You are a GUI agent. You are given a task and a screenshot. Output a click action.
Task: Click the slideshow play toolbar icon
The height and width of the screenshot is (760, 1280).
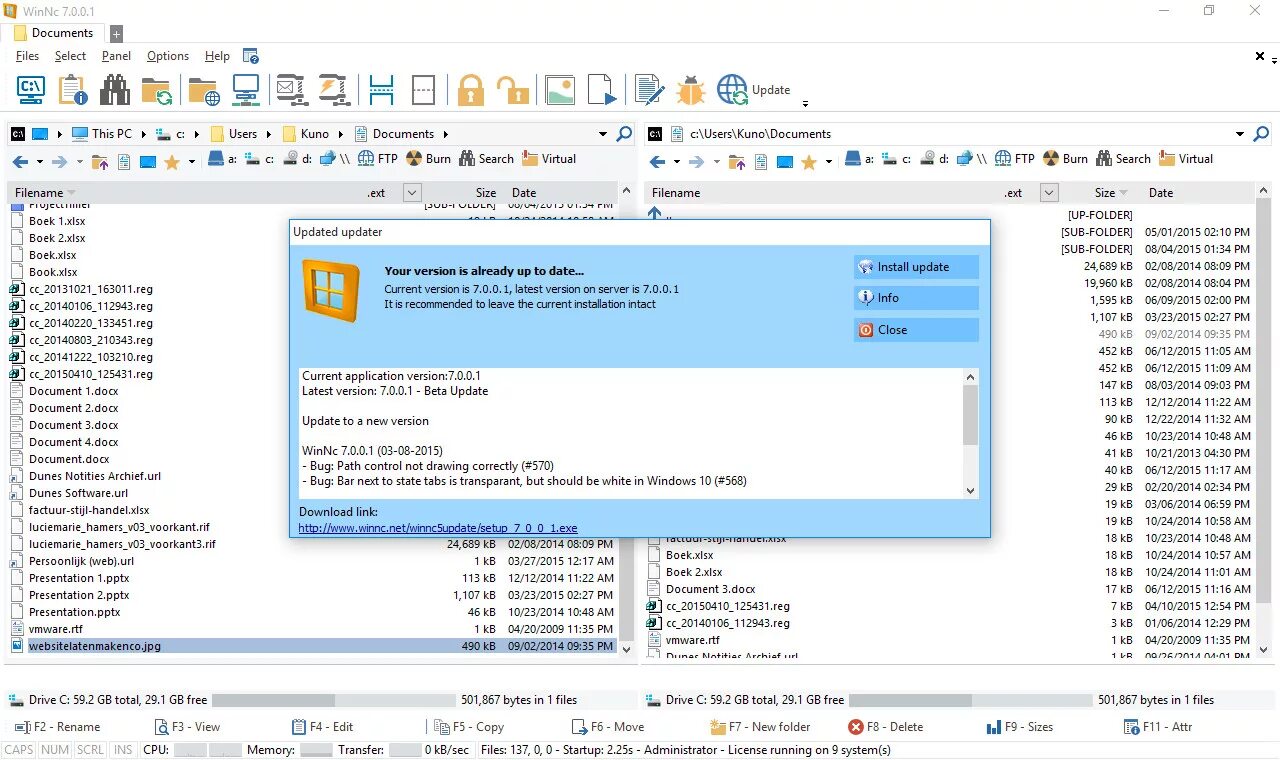[602, 90]
